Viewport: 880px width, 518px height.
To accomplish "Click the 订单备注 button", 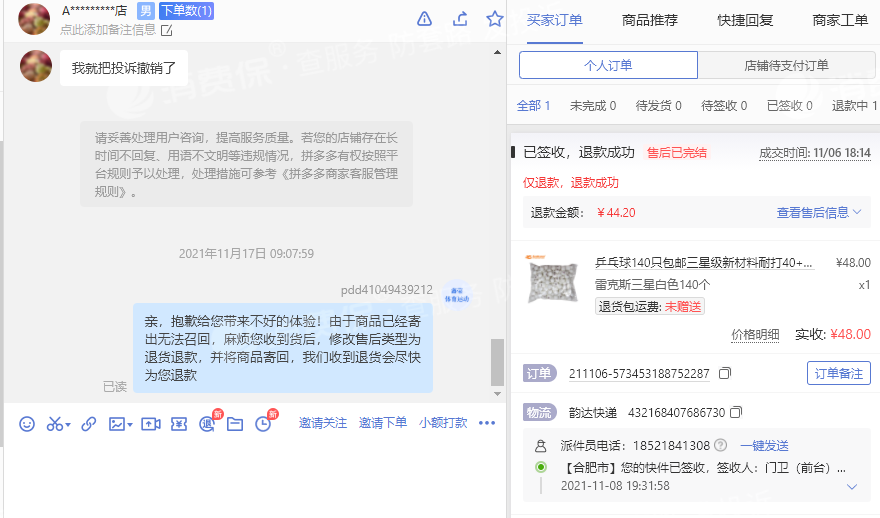I will tap(838, 373).
